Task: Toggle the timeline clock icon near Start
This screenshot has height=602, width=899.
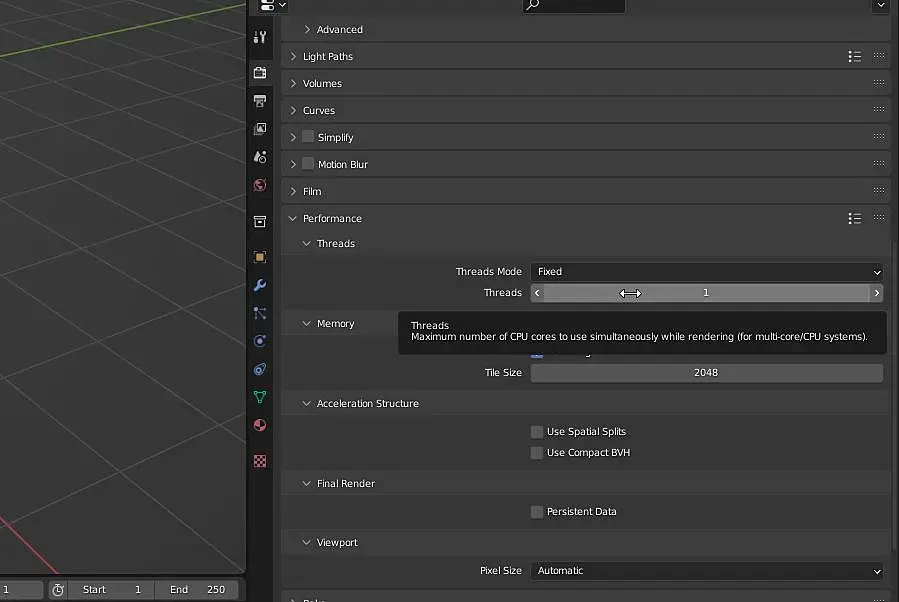Action: [58, 589]
